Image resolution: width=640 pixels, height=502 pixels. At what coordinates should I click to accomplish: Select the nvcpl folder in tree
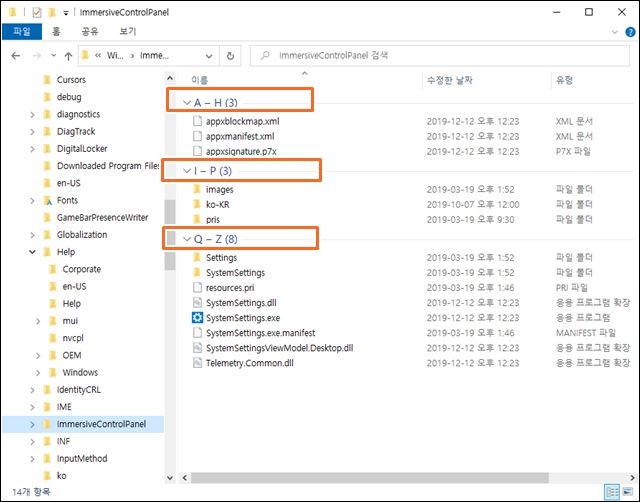(73, 338)
